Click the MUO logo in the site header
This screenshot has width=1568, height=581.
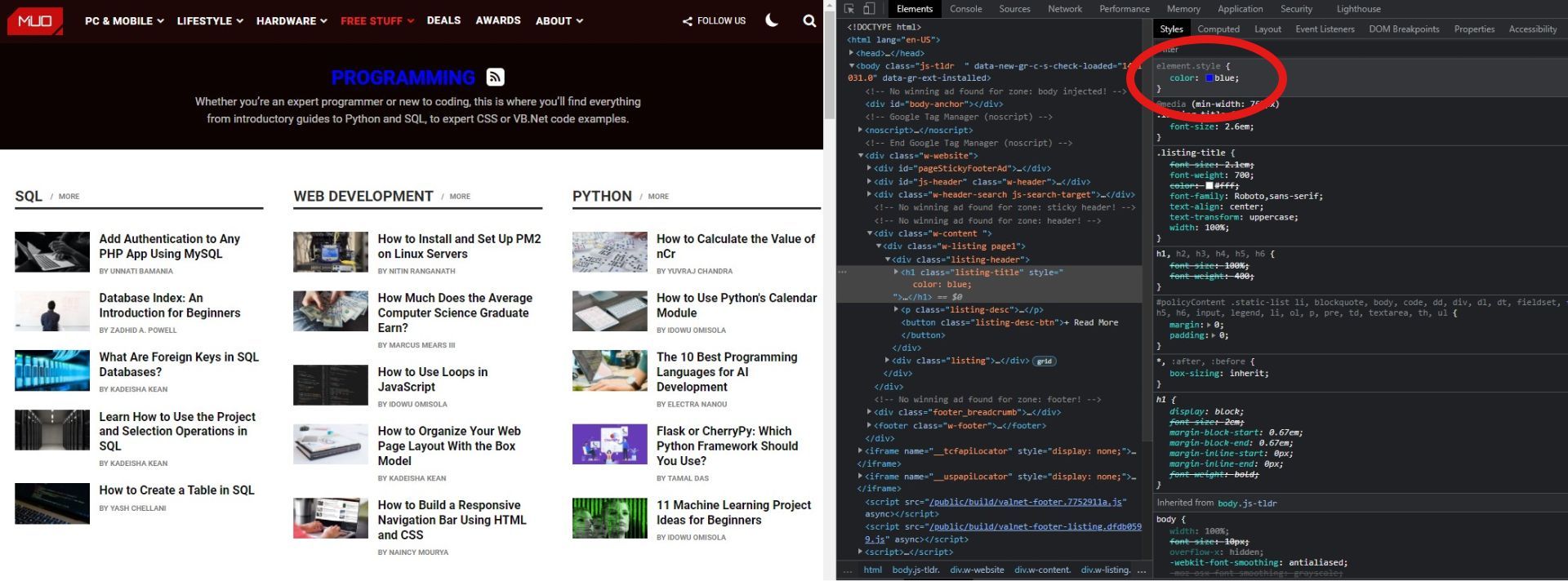[x=34, y=20]
